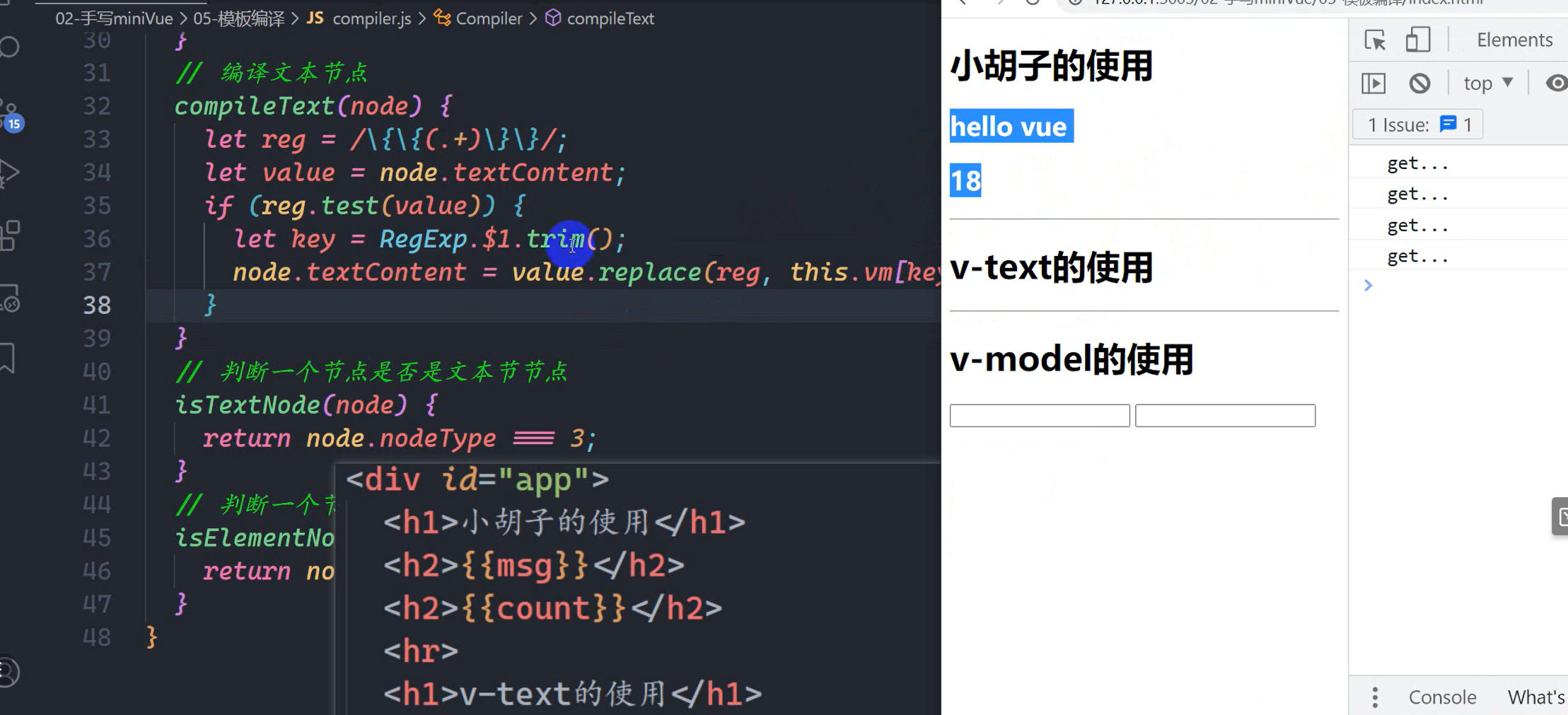Click the first v-model input field
Screen dimensions: 1568x715
click(1038, 414)
